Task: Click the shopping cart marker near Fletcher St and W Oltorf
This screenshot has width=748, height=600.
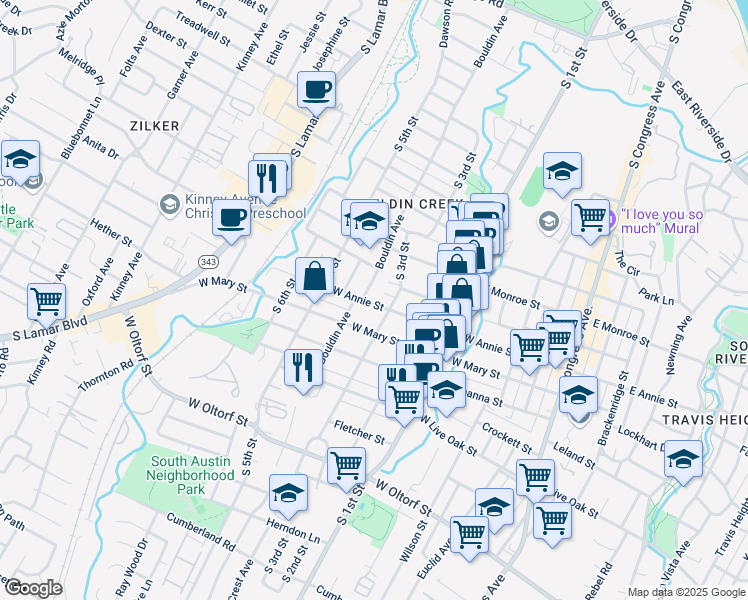Action: pyautogui.click(x=347, y=467)
